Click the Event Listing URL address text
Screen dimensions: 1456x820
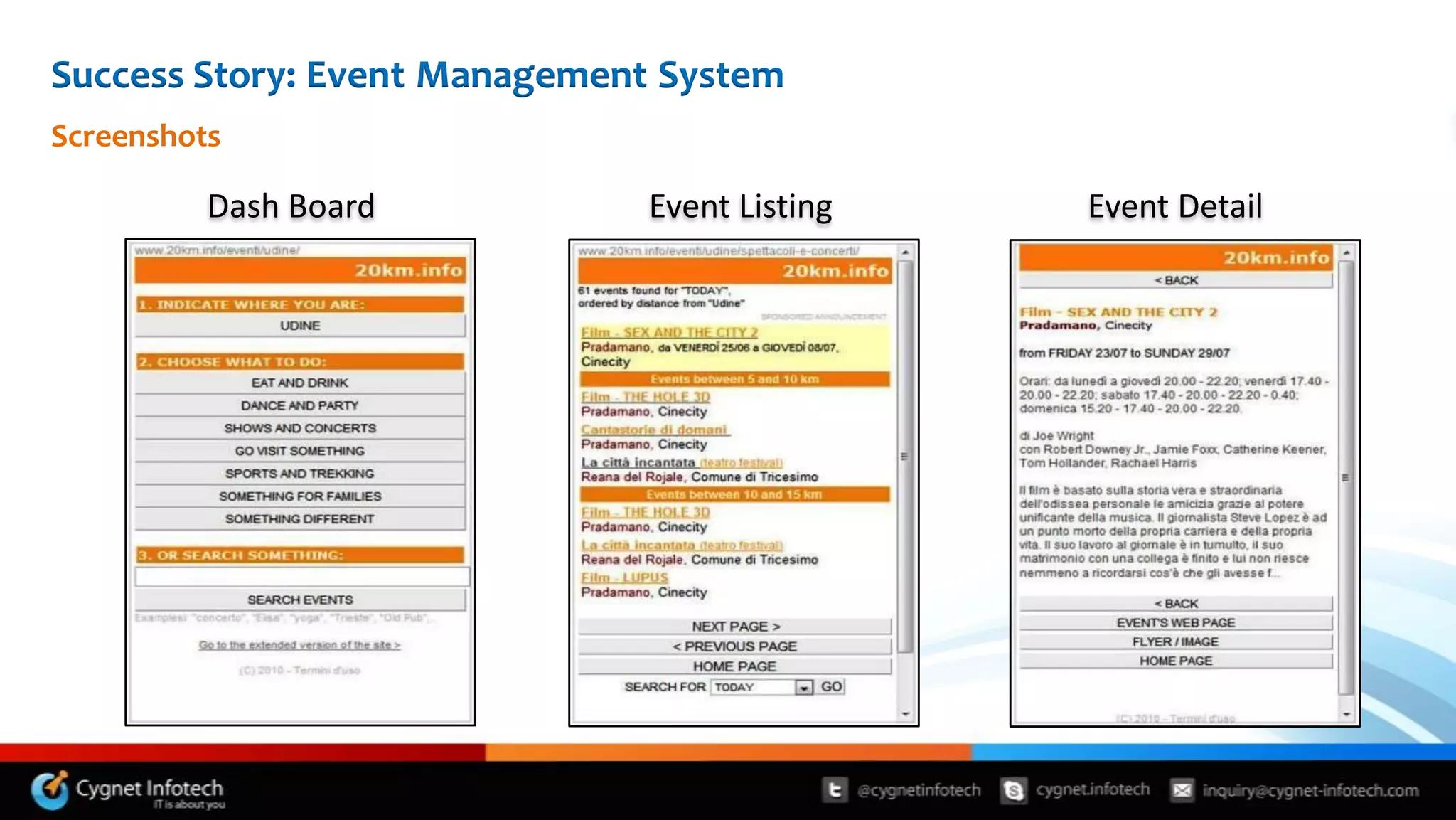(x=719, y=251)
